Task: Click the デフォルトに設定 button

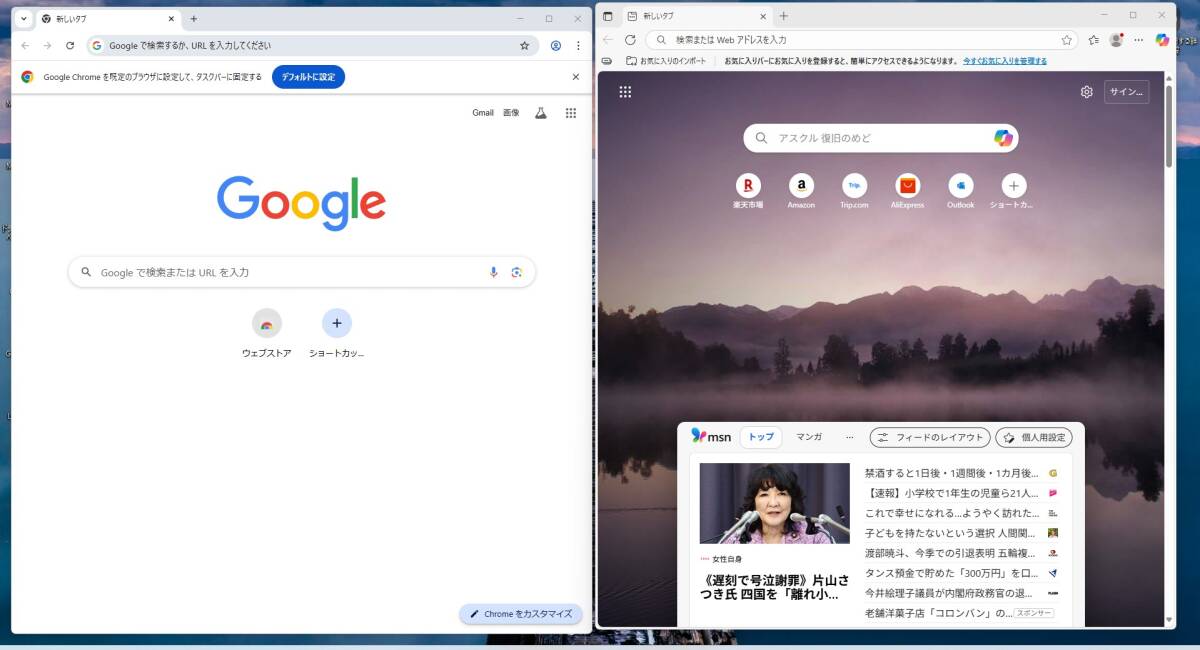Action: point(308,77)
